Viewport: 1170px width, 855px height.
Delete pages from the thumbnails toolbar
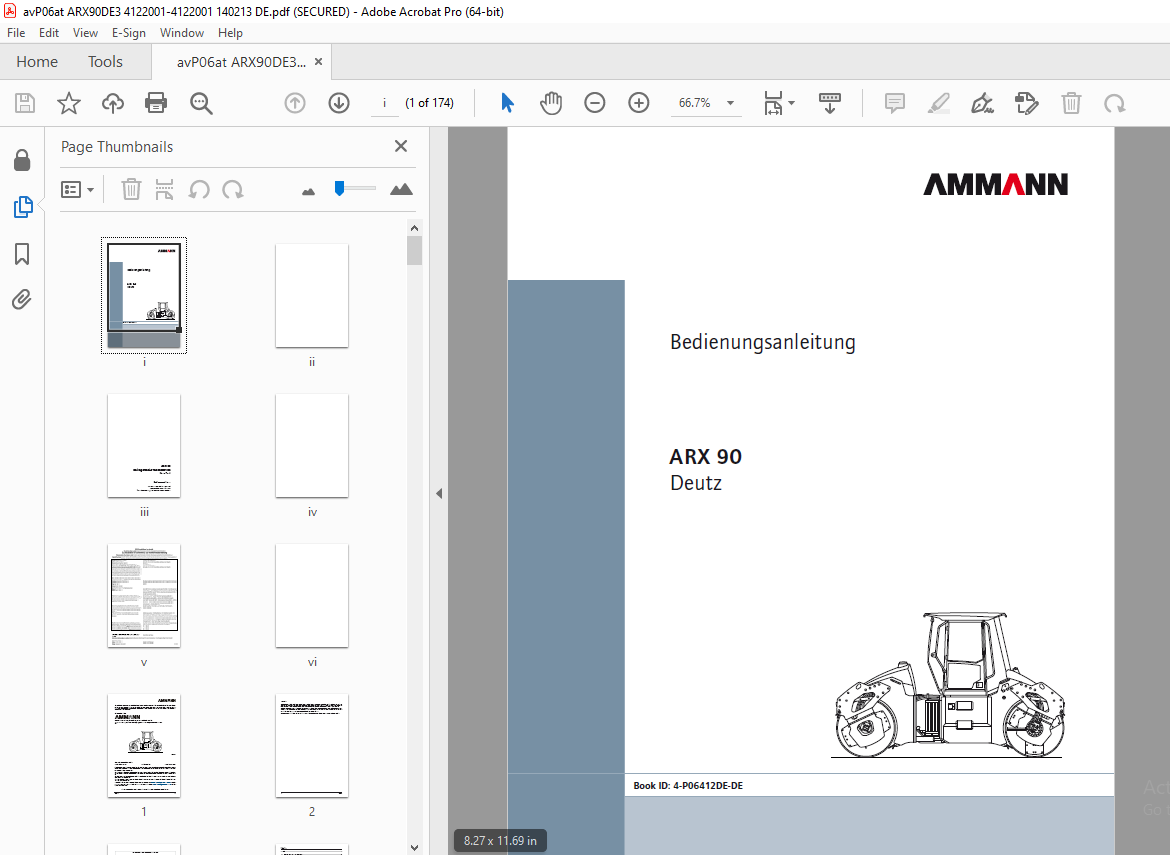click(x=131, y=190)
